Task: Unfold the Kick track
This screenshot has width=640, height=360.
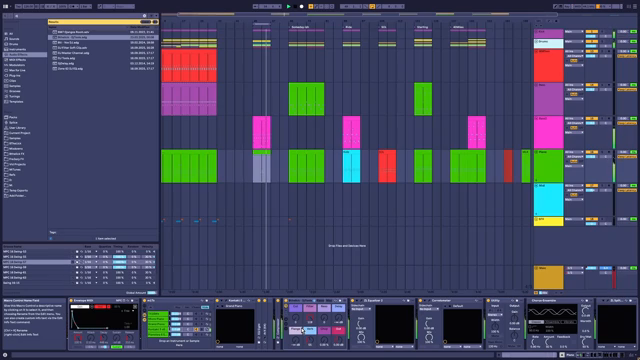Action: pyautogui.click(x=536, y=32)
